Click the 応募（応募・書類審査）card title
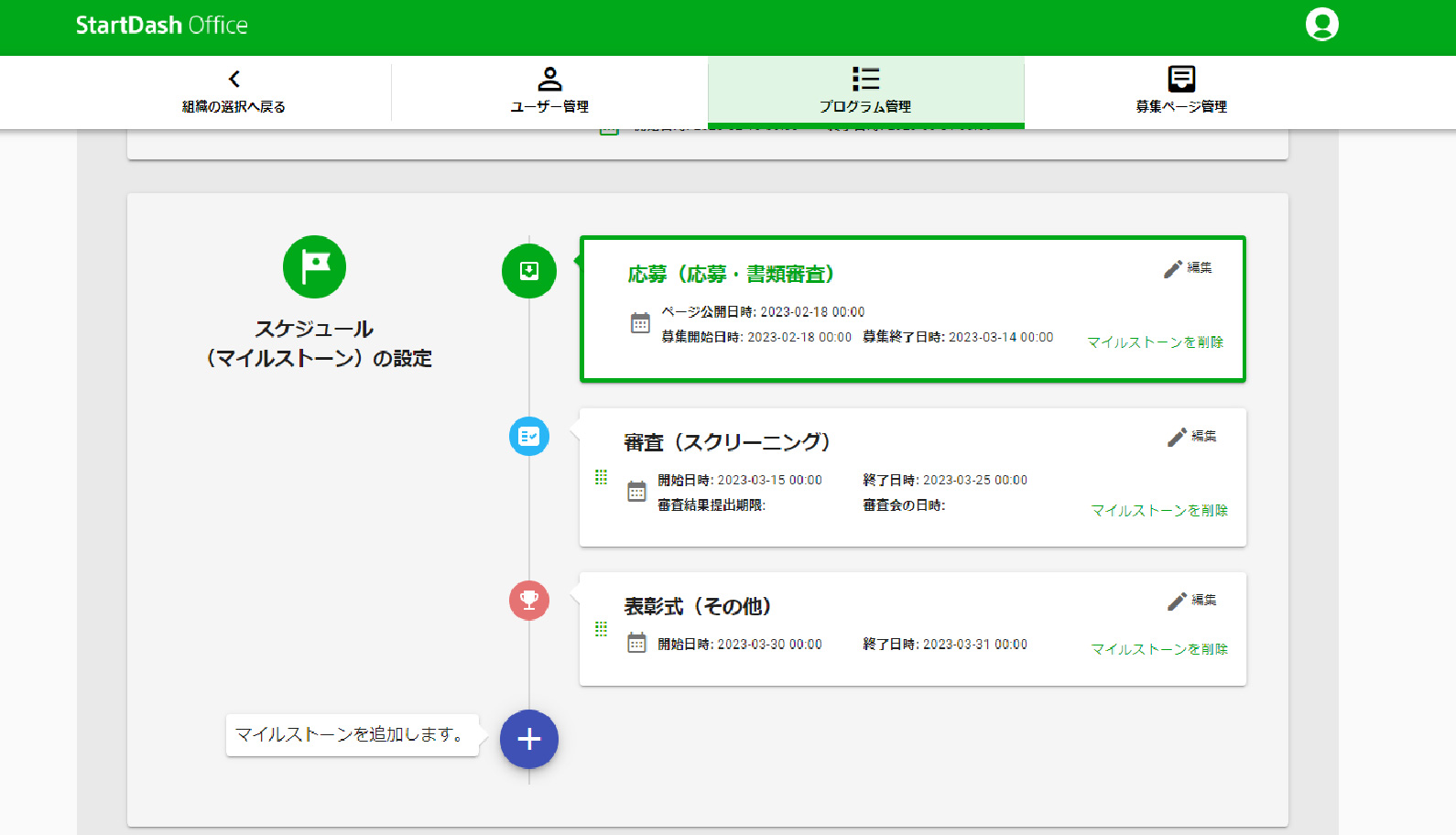 pyautogui.click(x=731, y=275)
